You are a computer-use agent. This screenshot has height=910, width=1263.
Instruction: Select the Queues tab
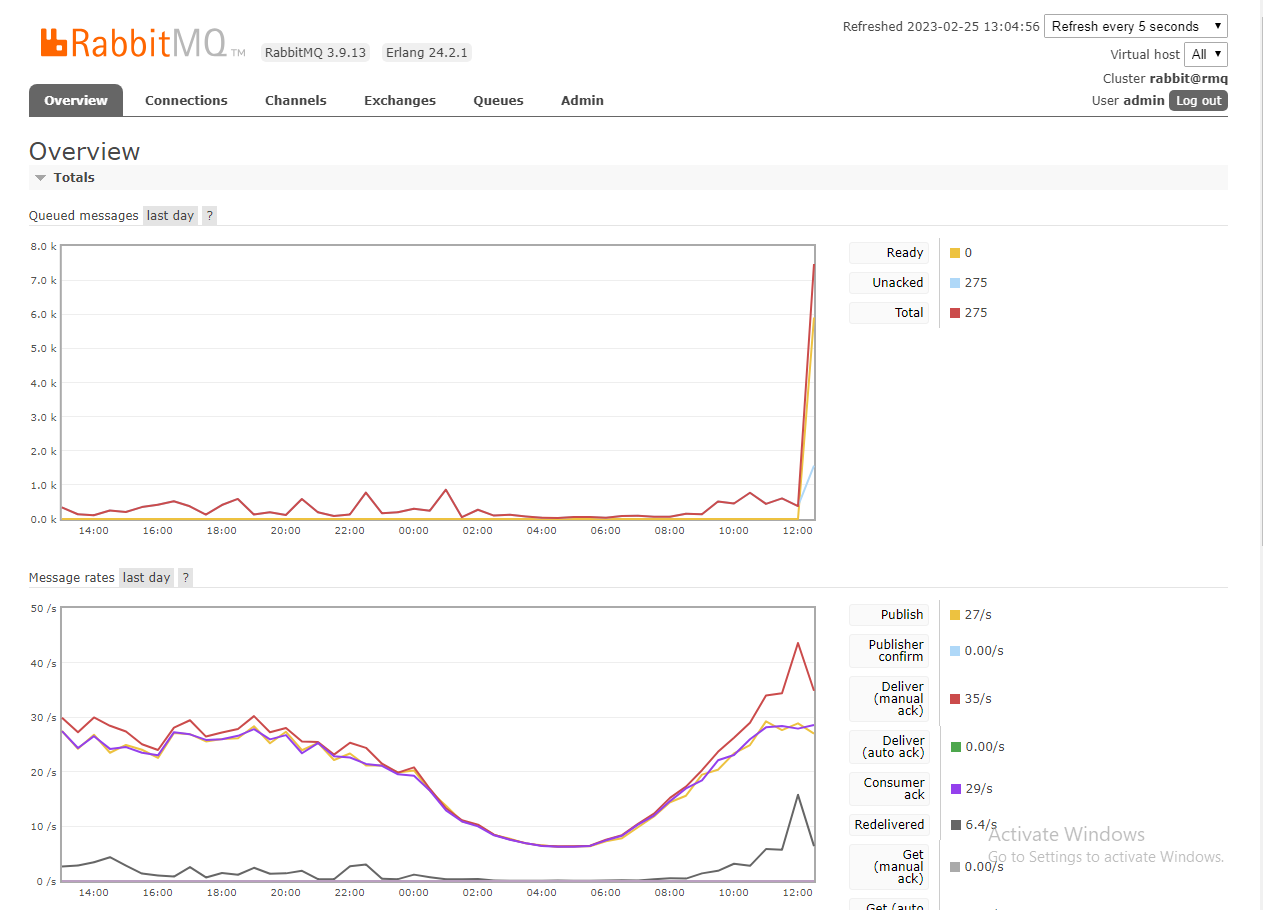pyautogui.click(x=498, y=100)
